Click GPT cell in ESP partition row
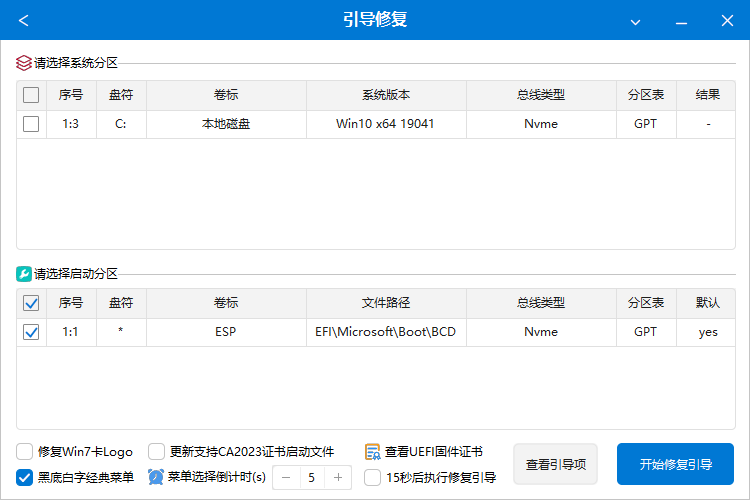Image resolution: width=750 pixels, height=500 pixels. [646, 332]
